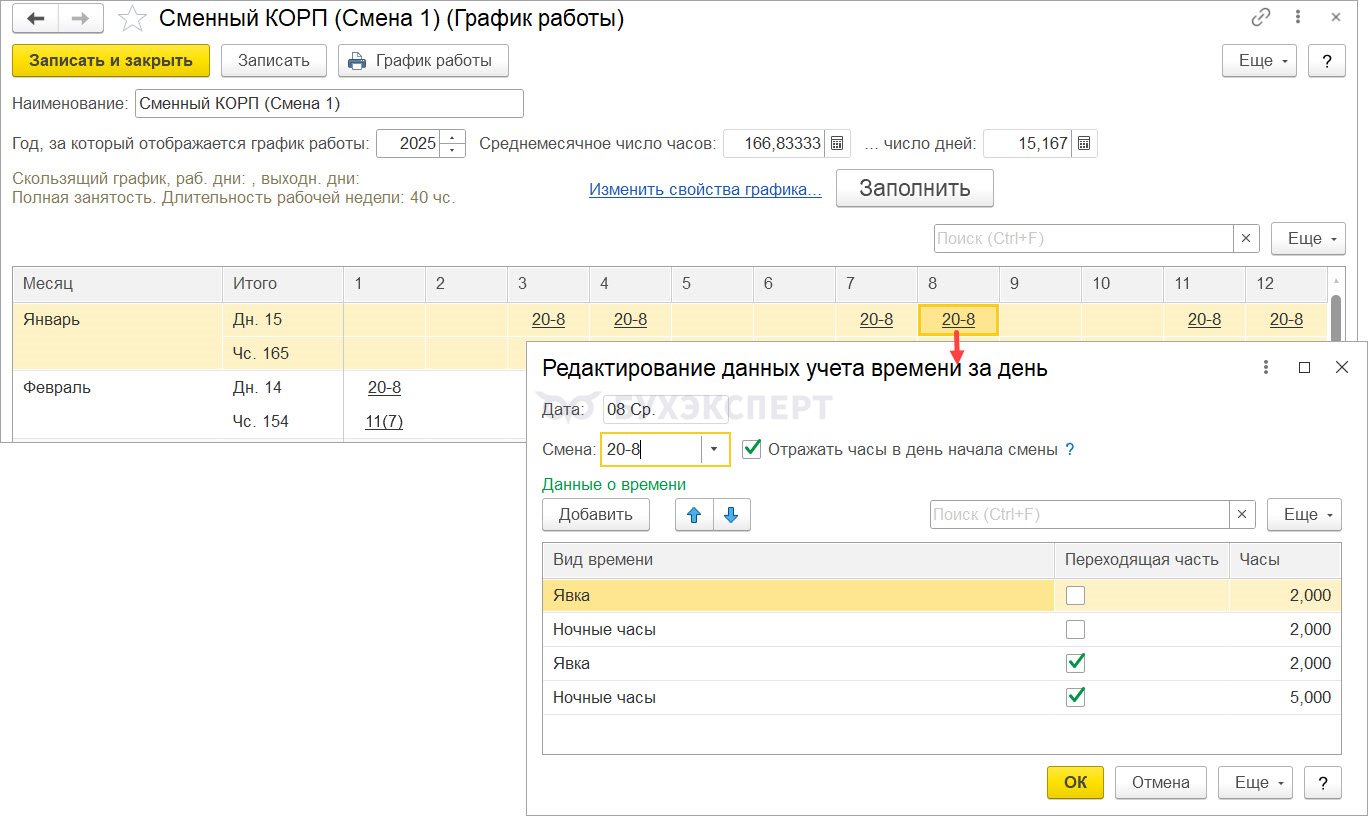
Task: Fill schedule with Заполнить button
Action: pyautogui.click(x=915, y=188)
